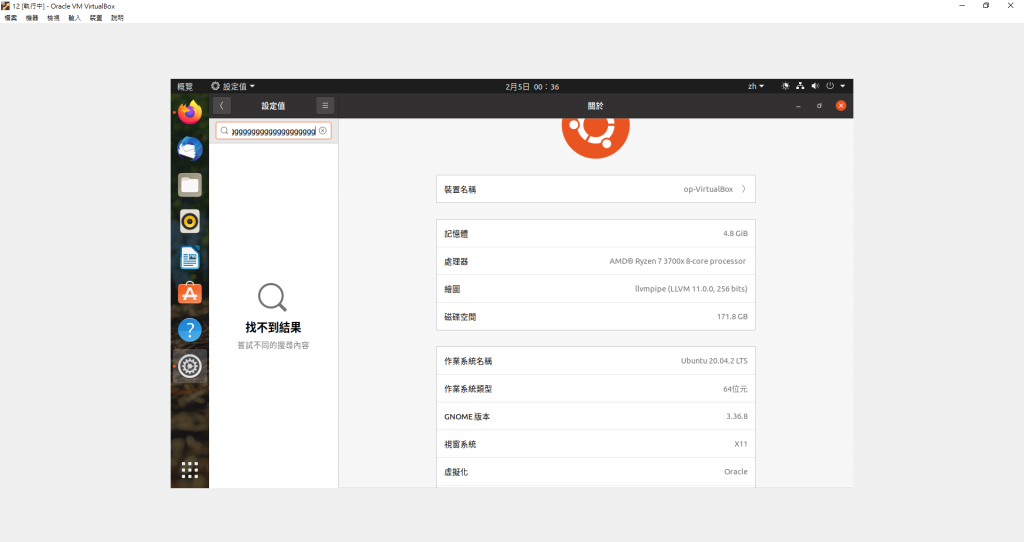The image size is (1024, 542).
Task: Open Firefox from the Ubuntu dock
Action: coord(189,112)
